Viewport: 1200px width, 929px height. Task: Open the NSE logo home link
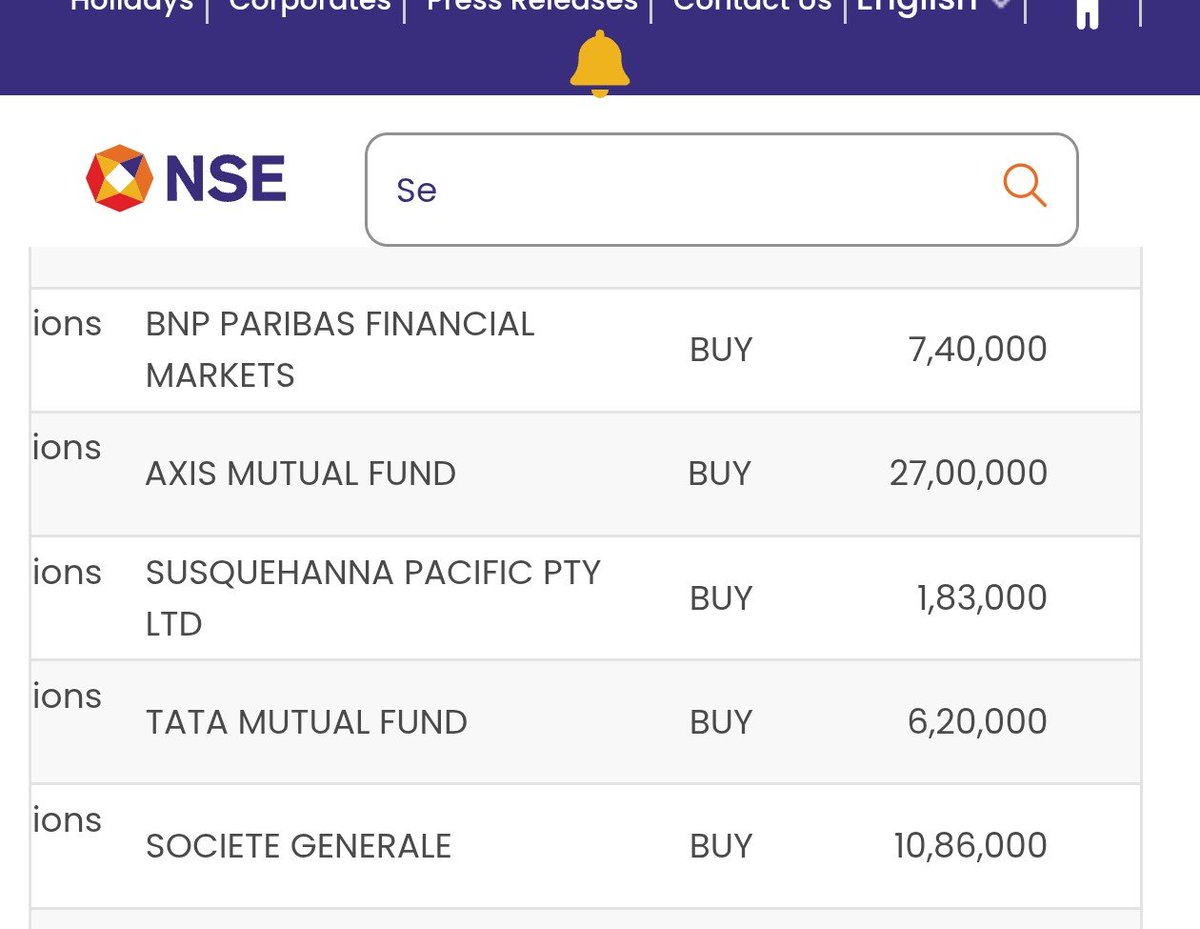pyautogui.click(x=187, y=179)
